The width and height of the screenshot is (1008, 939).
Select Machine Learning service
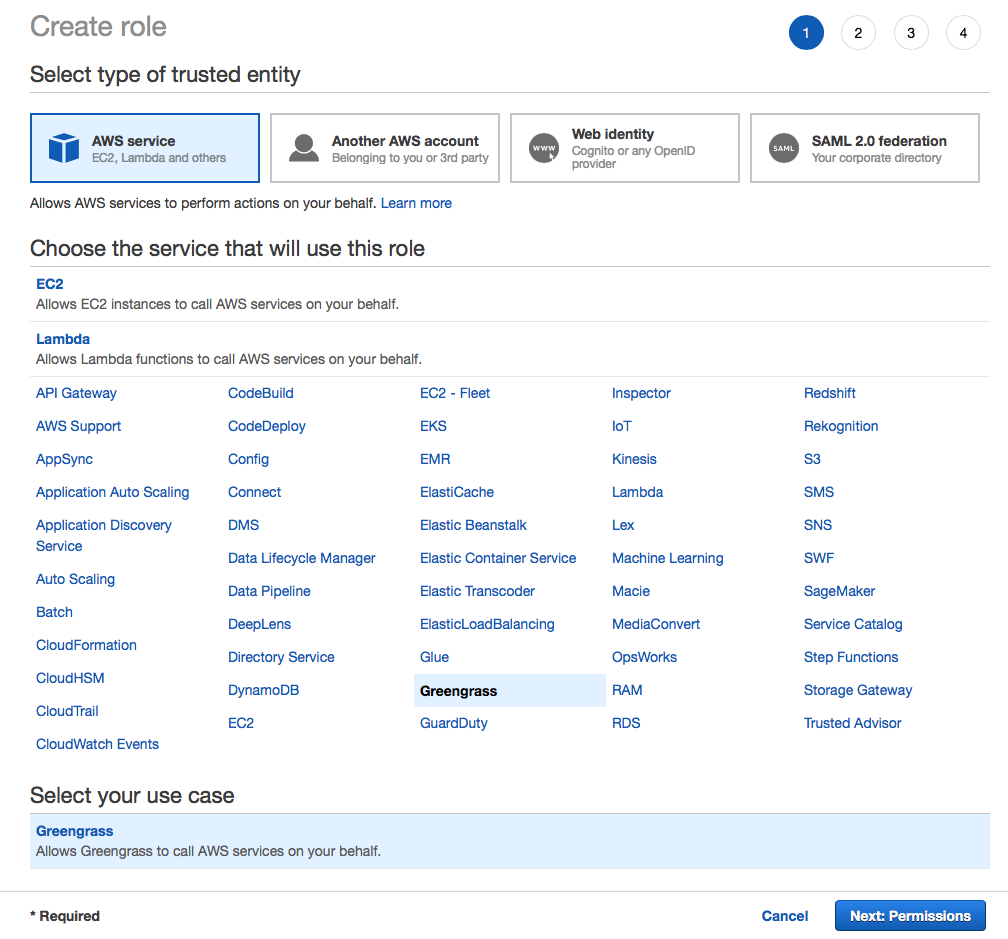667,558
